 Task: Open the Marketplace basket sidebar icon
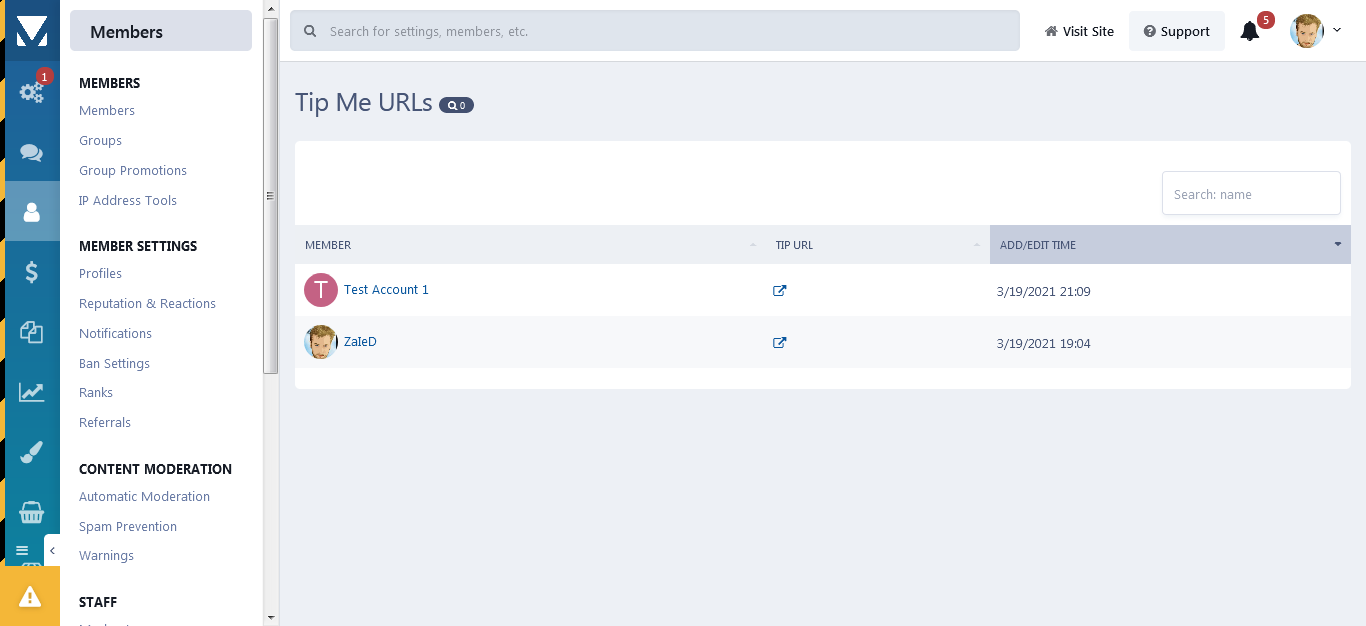(x=32, y=512)
